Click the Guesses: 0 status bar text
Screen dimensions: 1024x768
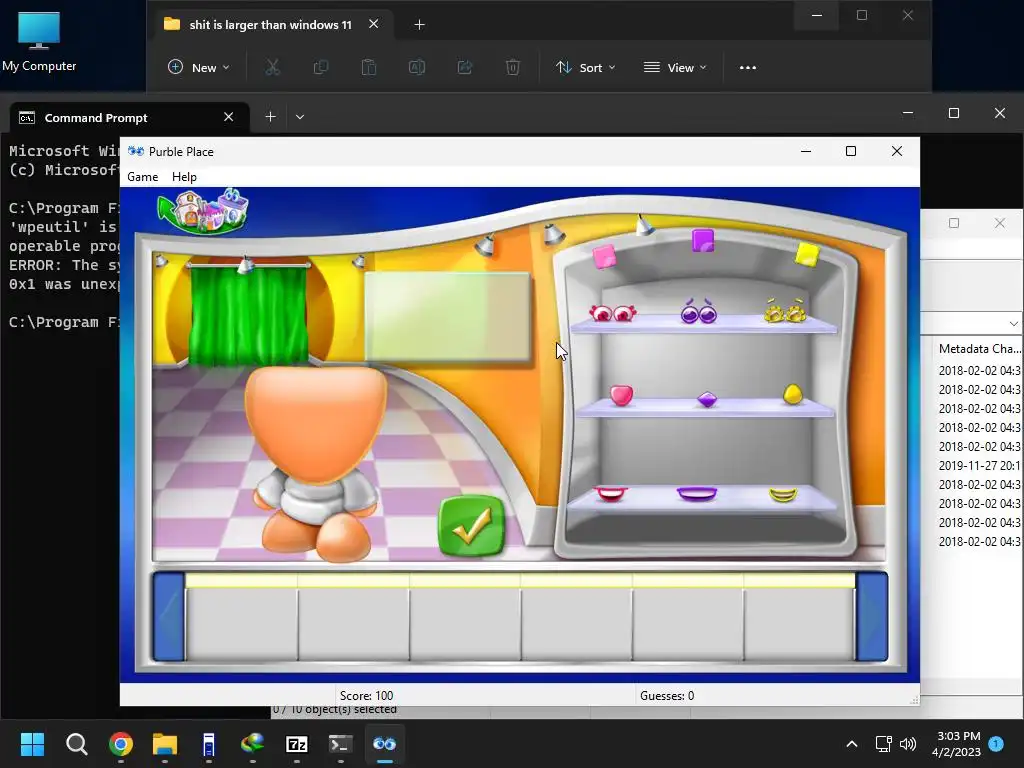pyautogui.click(x=667, y=696)
